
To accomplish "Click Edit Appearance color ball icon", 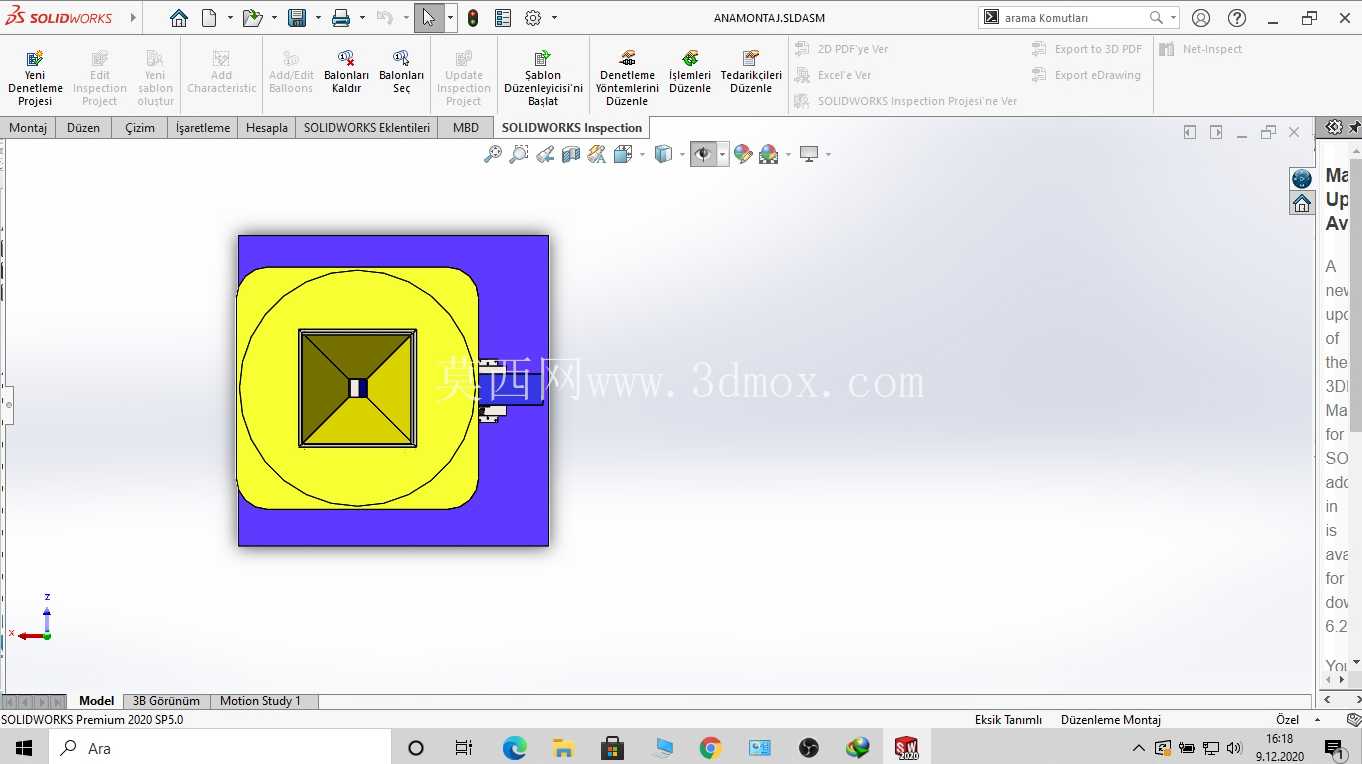I will tap(742, 154).
